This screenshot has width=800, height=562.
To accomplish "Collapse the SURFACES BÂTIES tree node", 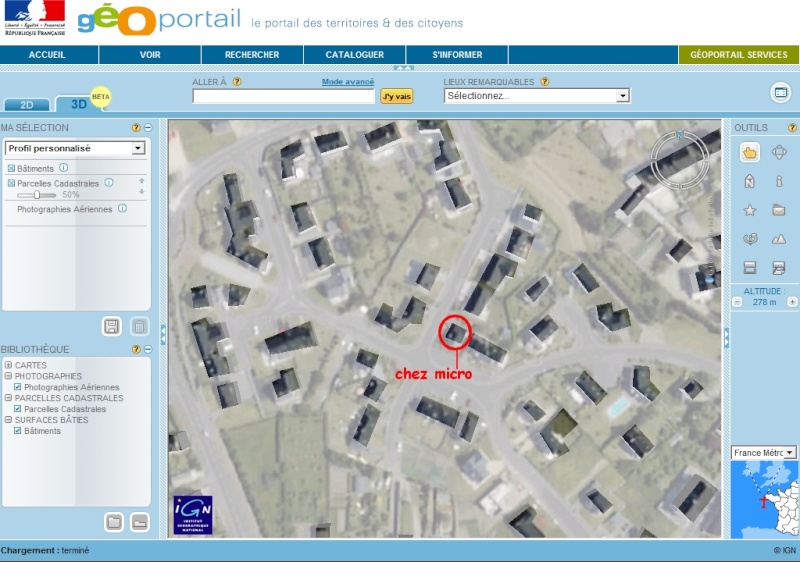I will tap(8, 420).
